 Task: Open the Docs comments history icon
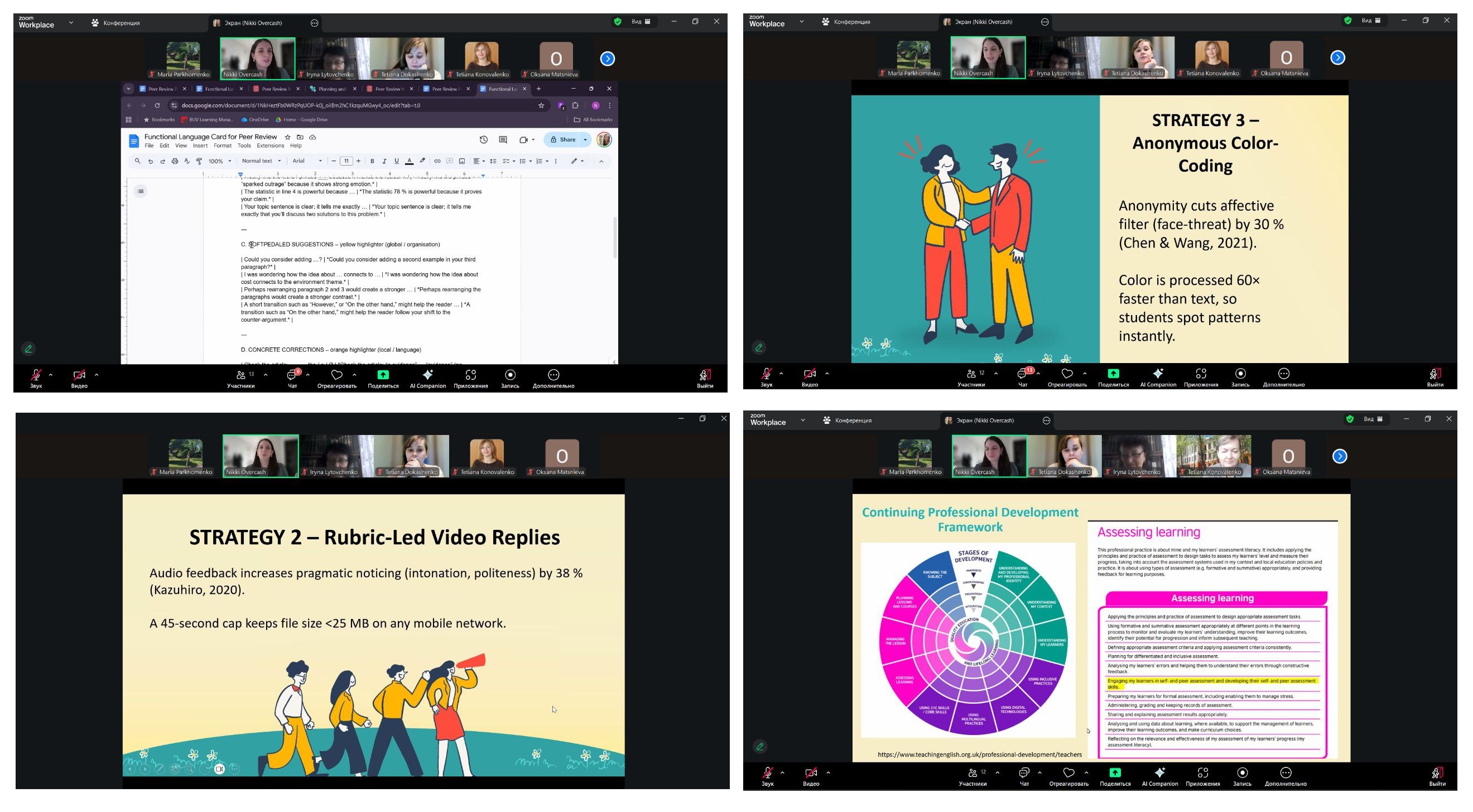coord(503,139)
